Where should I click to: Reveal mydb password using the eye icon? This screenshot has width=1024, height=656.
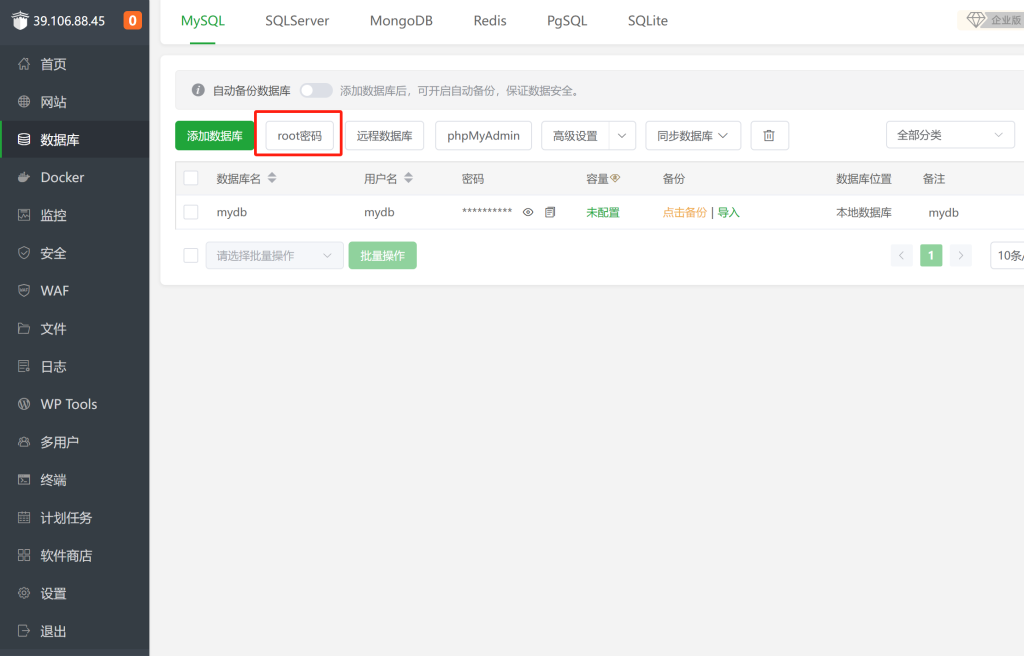point(528,212)
